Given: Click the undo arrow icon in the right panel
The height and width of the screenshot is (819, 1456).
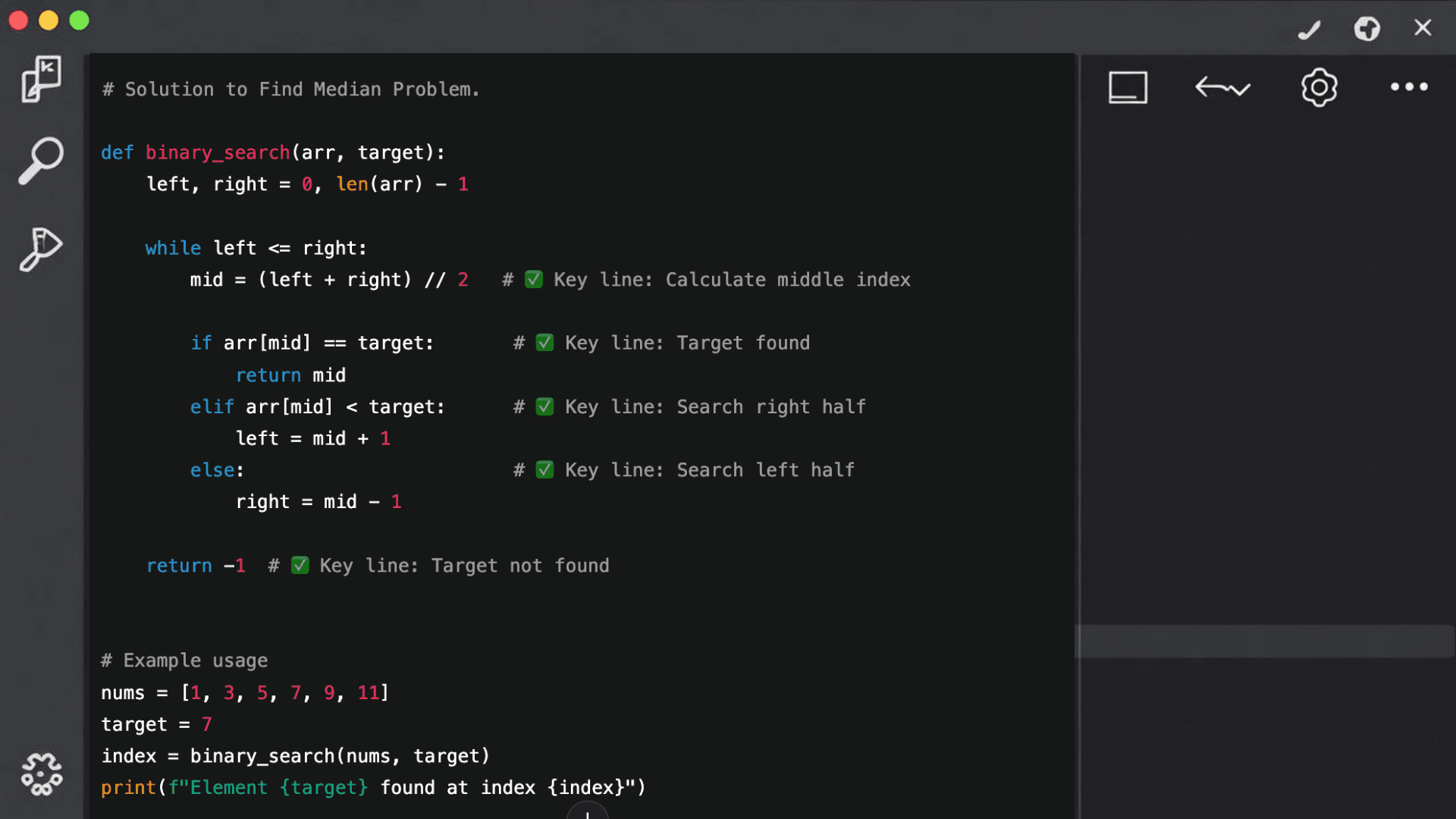Looking at the screenshot, I should click(x=1222, y=87).
